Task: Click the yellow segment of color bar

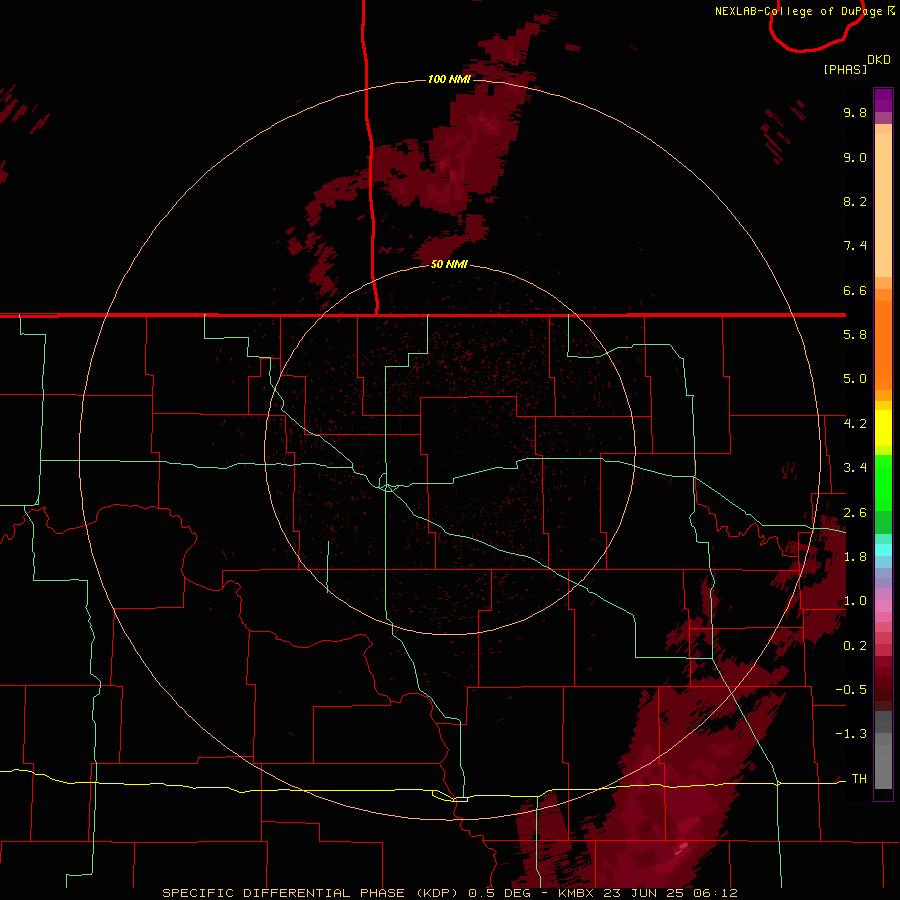Action: pos(883,428)
